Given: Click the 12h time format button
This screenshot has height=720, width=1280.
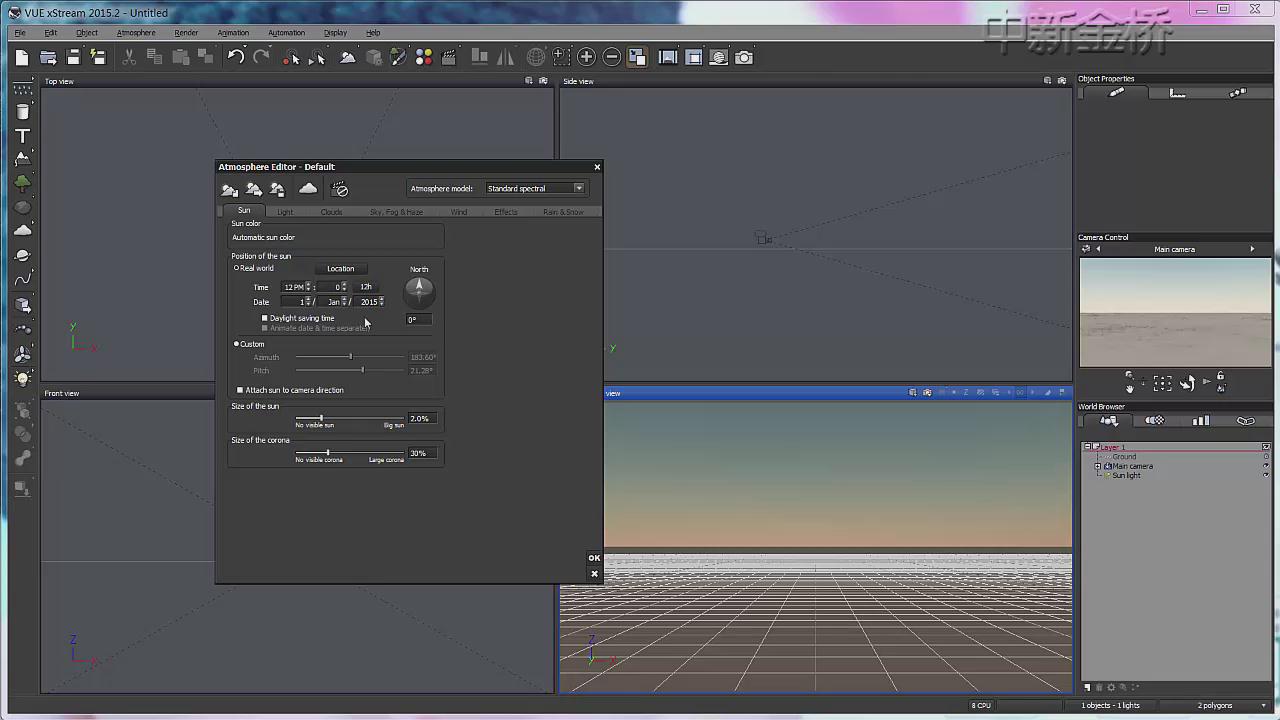Looking at the screenshot, I should [x=366, y=287].
